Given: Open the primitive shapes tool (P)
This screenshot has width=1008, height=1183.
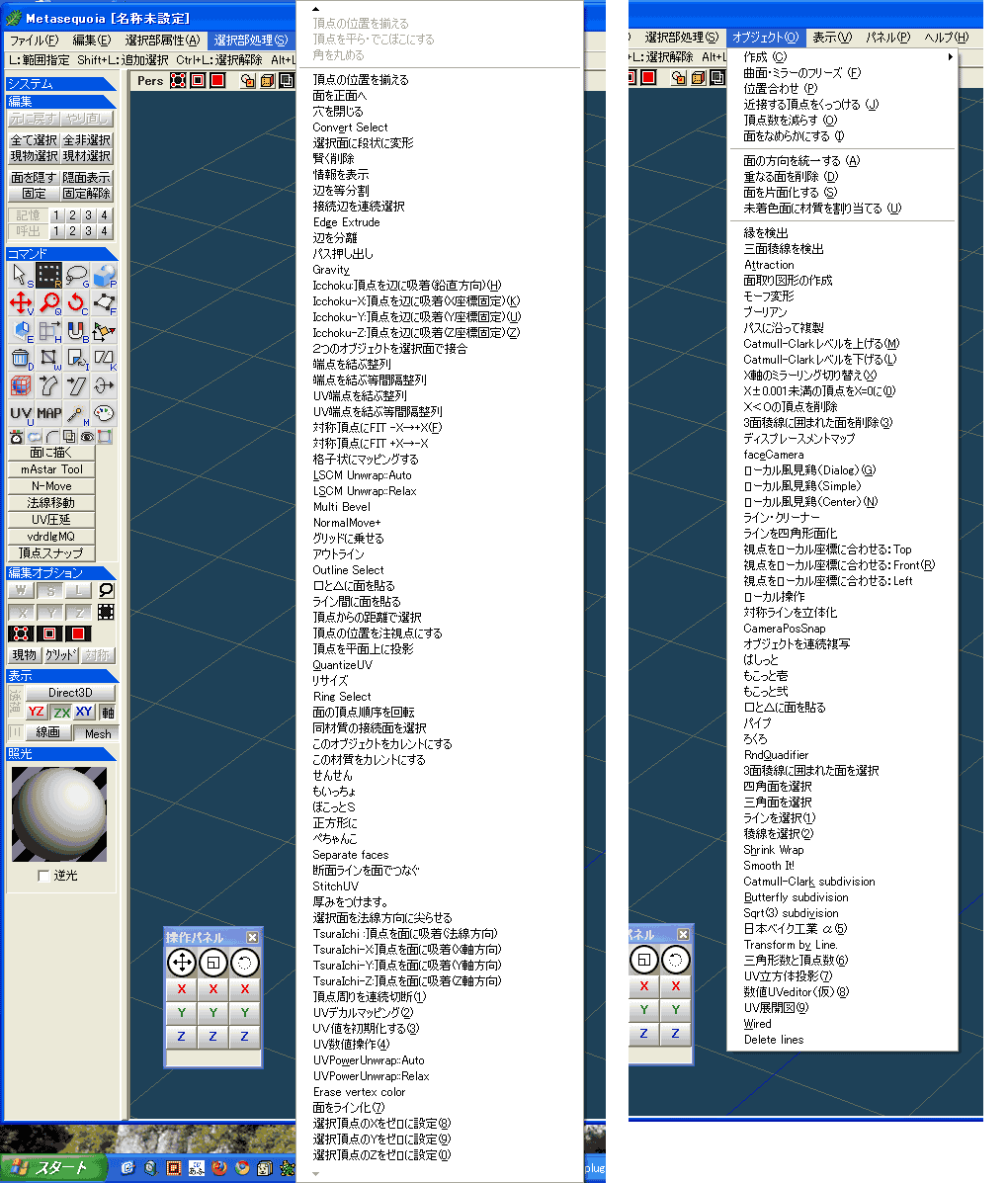Looking at the screenshot, I should click(105, 276).
